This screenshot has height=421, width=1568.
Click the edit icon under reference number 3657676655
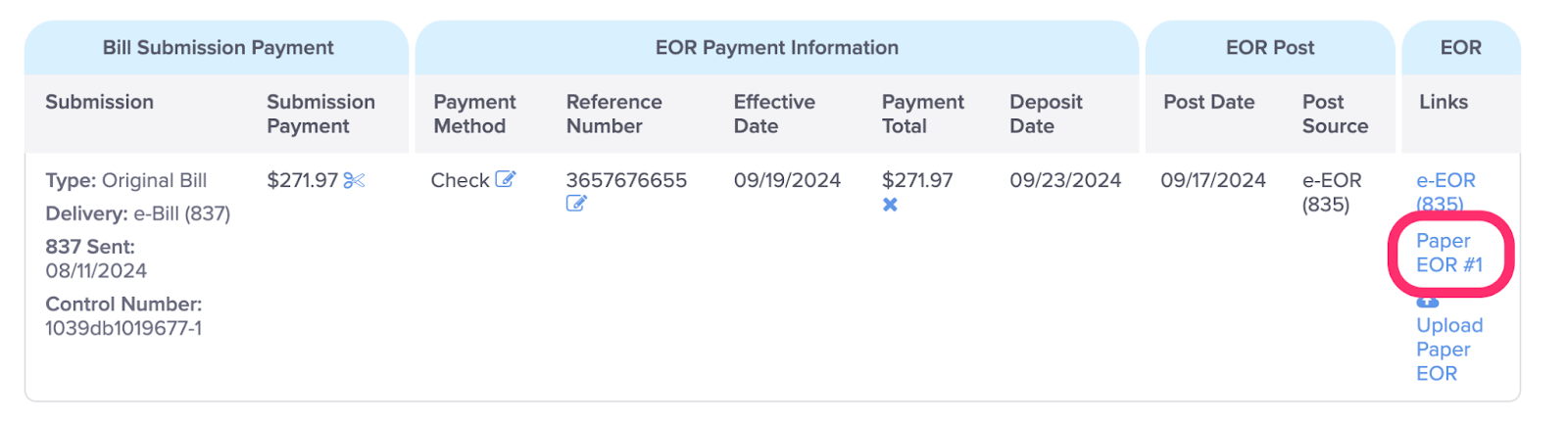(576, 204)
